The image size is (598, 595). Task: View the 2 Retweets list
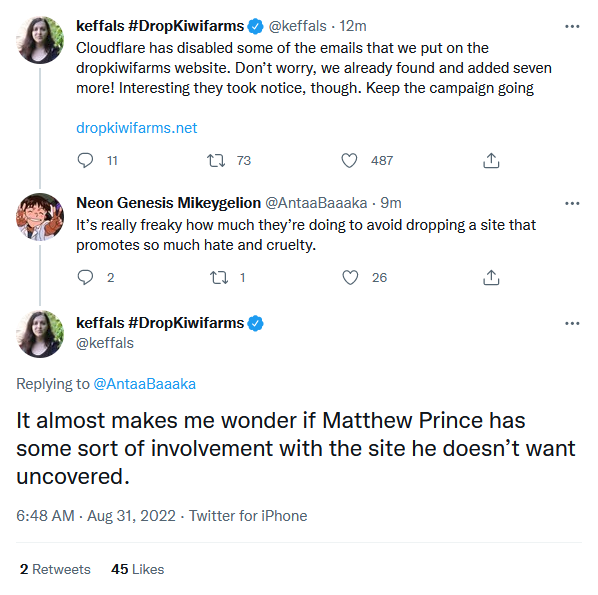(x=55, y=569)
